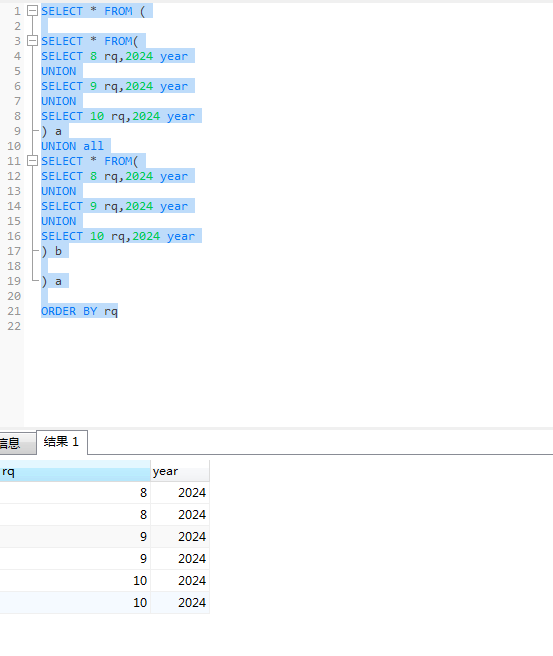Click UNION keyword on line 13
This screenshot has height=656, width=553.
point(59,191)
